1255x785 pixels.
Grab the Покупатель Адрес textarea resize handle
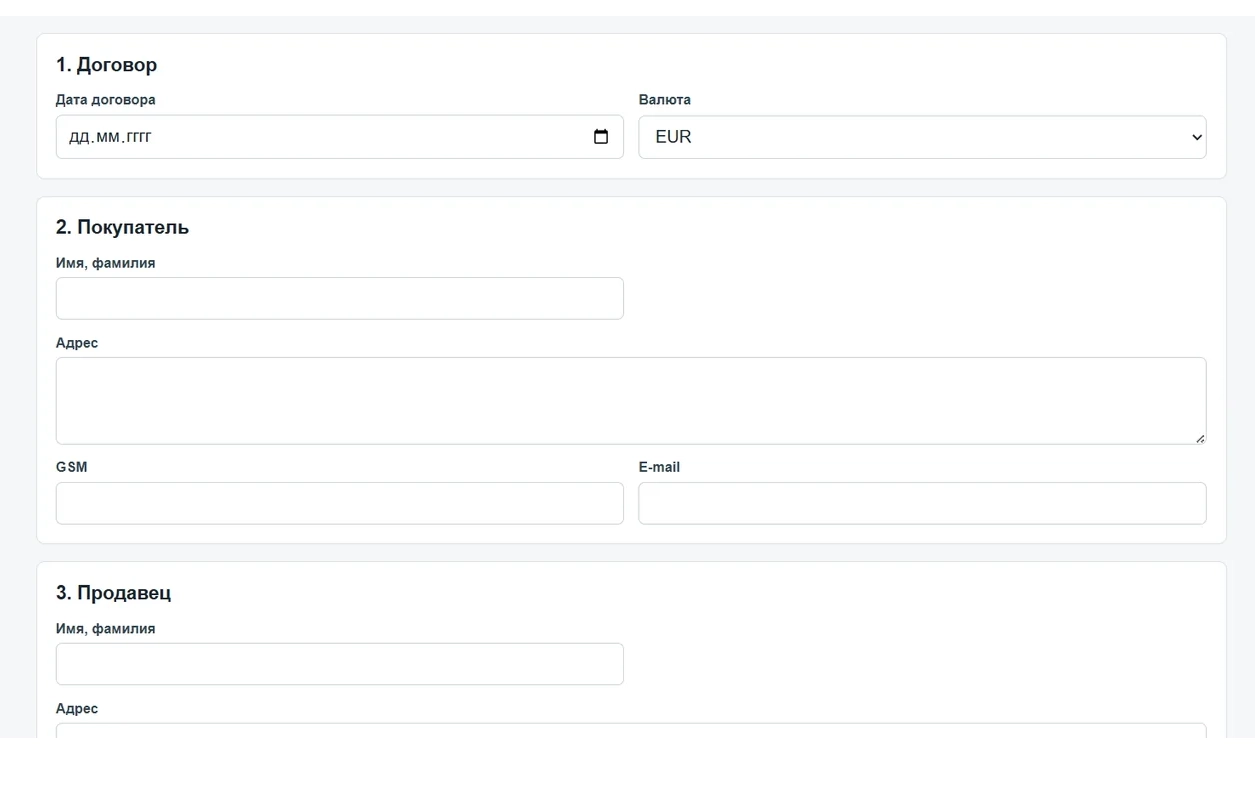coord(1200,438)
